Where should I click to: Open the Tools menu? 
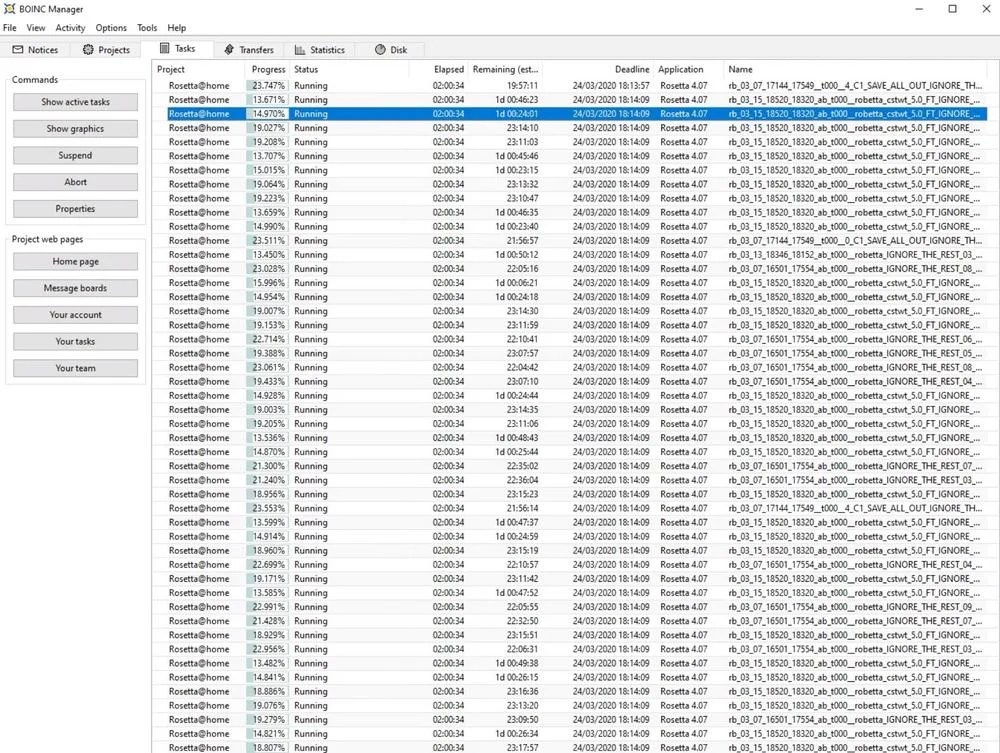pos(147,28)
